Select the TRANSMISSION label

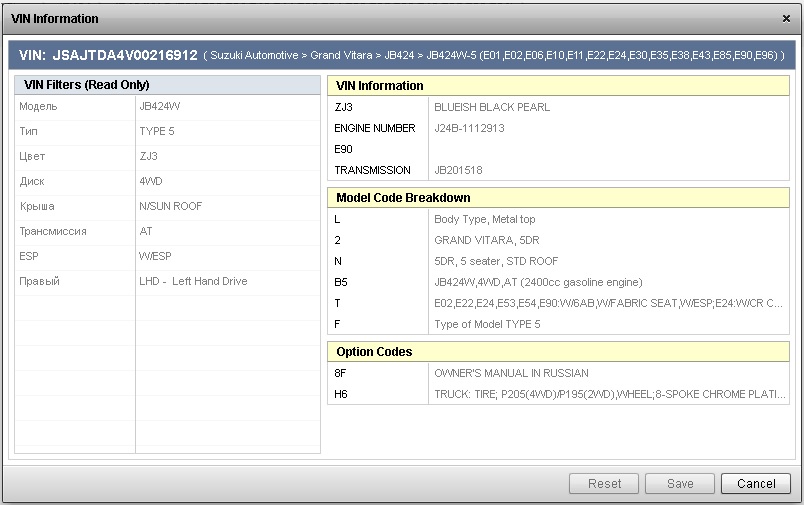(x=372, y=170)
